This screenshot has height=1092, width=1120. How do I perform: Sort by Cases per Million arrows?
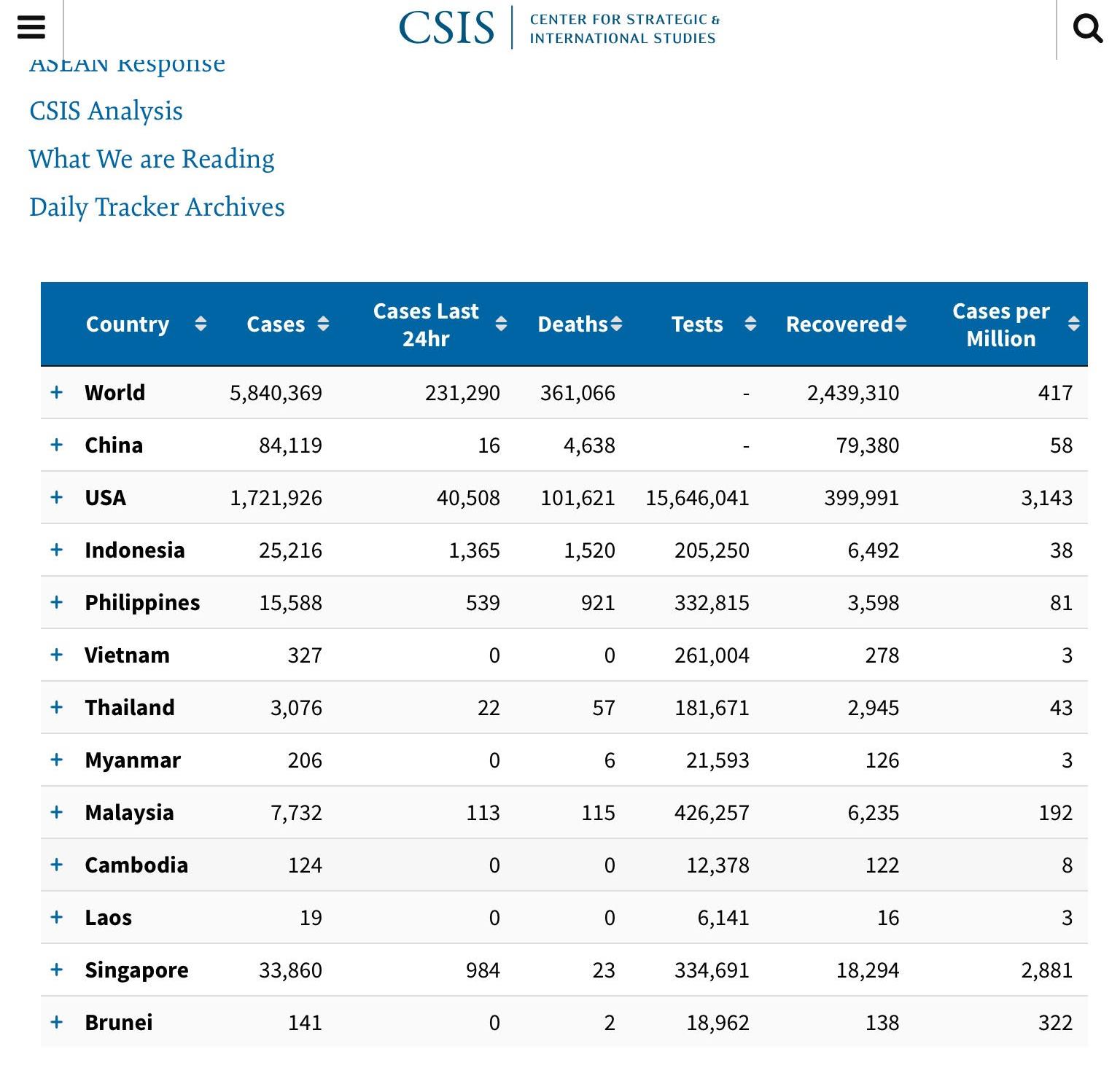coord(1073,324)
